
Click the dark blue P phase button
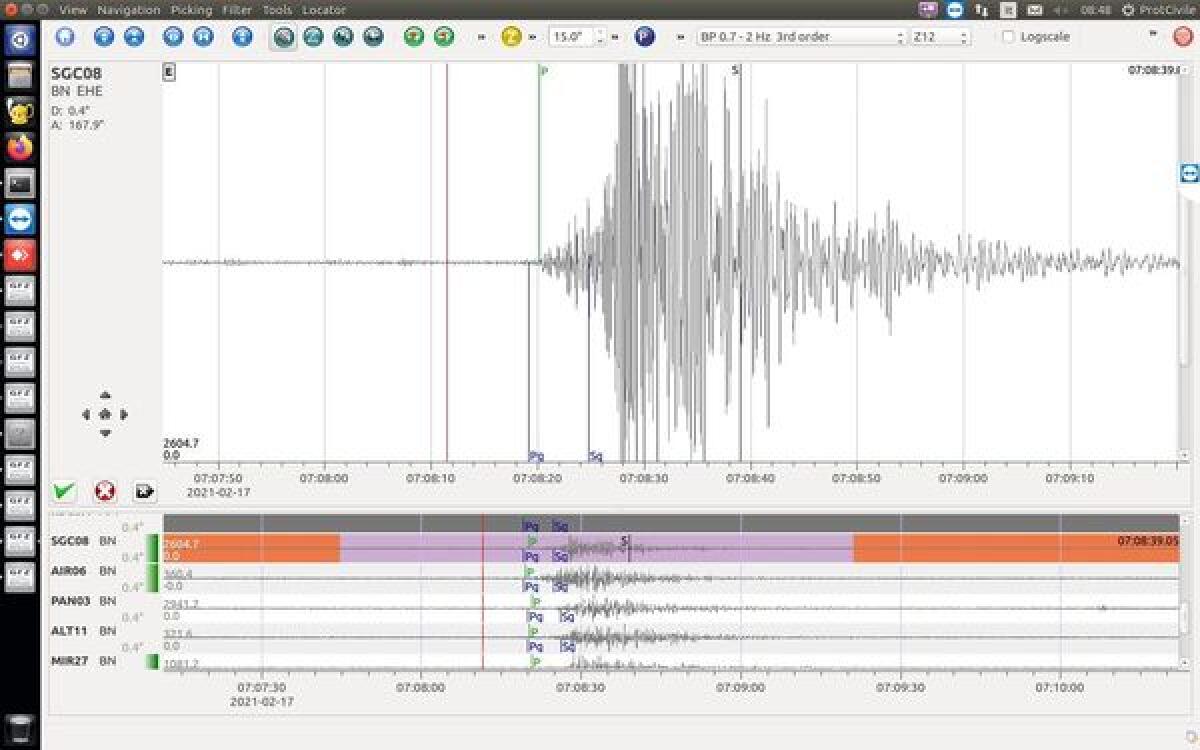point(645,37)
